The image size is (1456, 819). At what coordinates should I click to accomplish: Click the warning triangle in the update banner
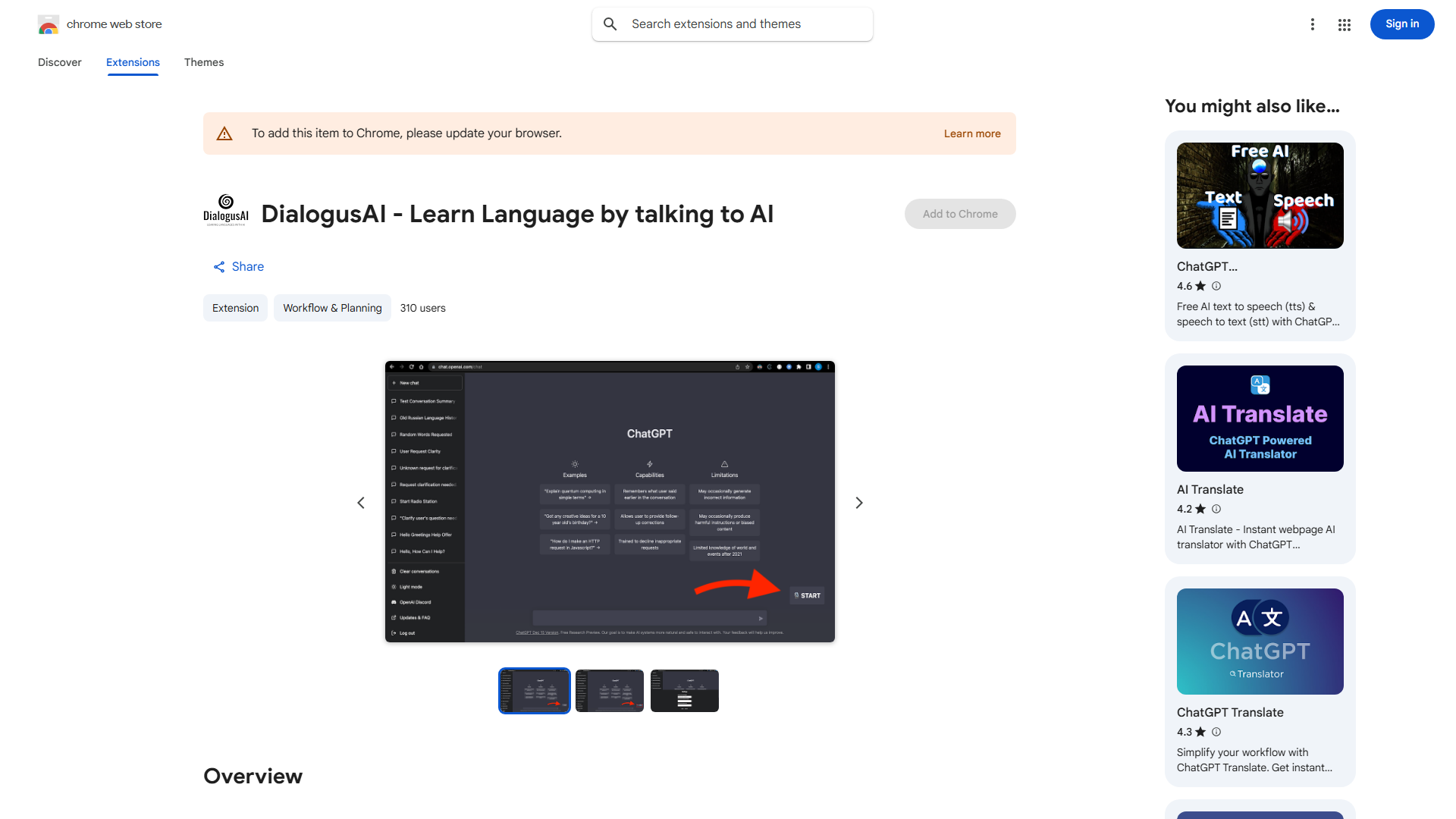224,133
